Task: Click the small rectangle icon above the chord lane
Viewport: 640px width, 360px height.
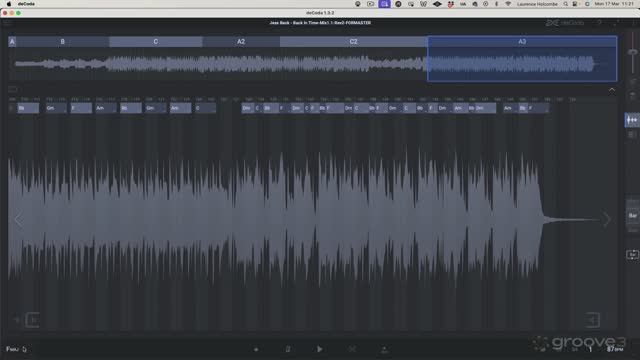Action: pyautogui.click(x=13, y=89)
